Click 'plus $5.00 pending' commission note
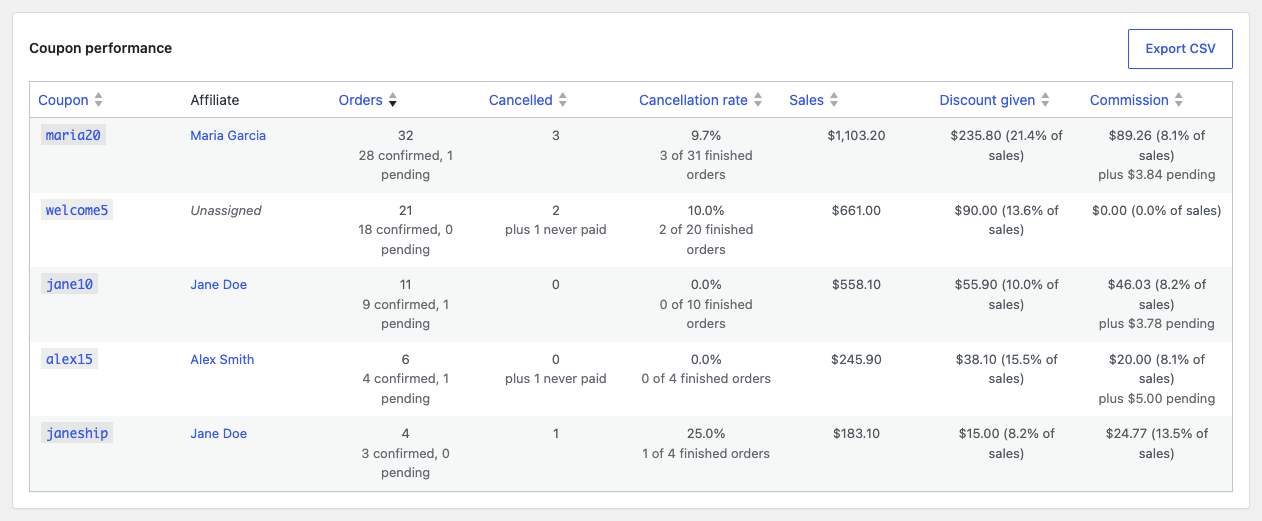The height and width of the screenshot is (521, 1262). pyautogui.click(x=1157, y=398)
